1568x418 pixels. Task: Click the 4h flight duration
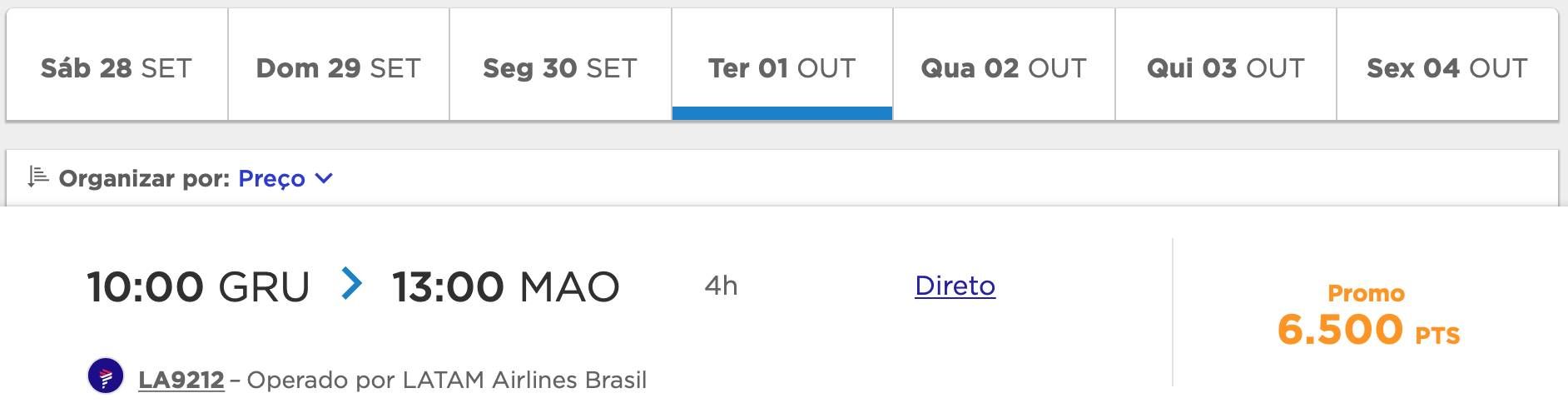point(721,286)
